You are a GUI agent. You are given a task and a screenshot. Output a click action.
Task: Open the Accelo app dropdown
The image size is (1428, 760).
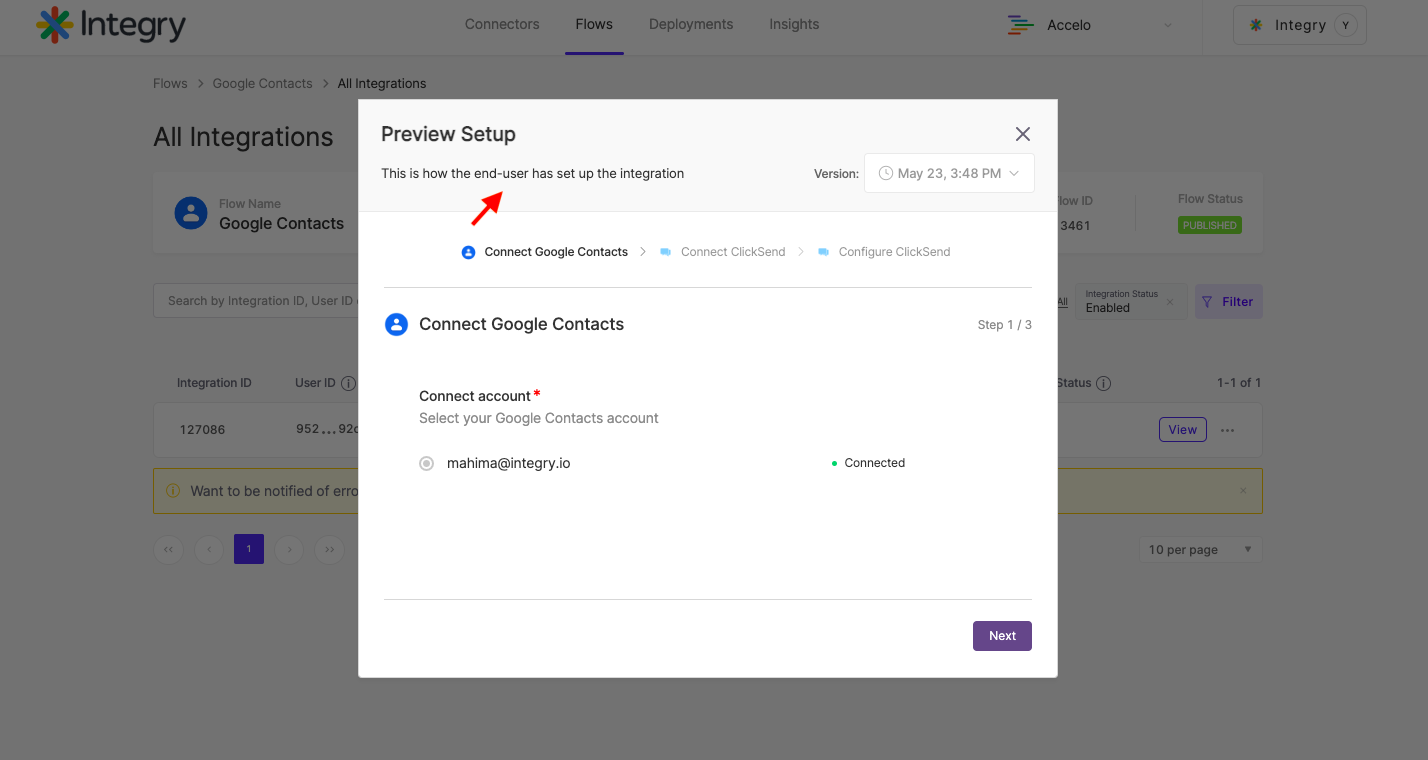coord(1090,25)
